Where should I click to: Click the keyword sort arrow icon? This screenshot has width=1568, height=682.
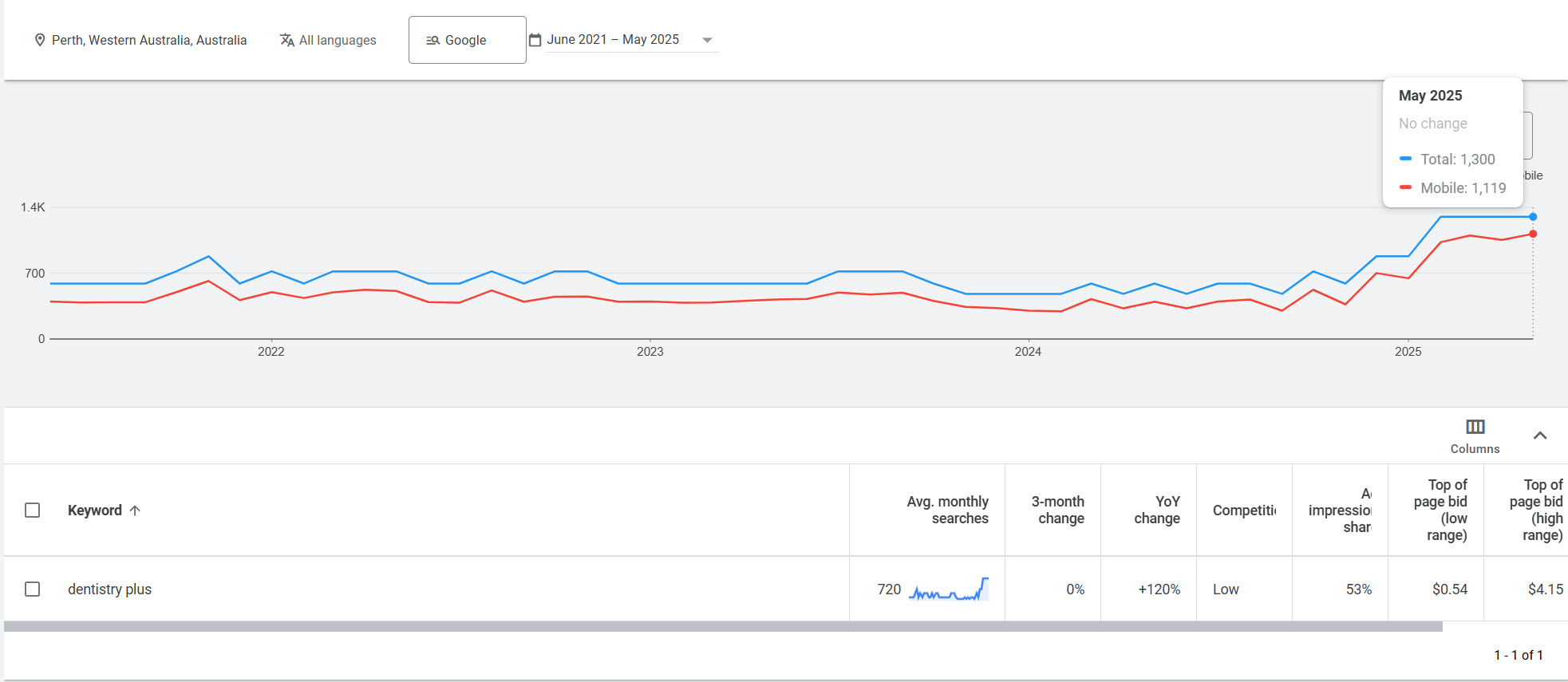coord(135,511)
